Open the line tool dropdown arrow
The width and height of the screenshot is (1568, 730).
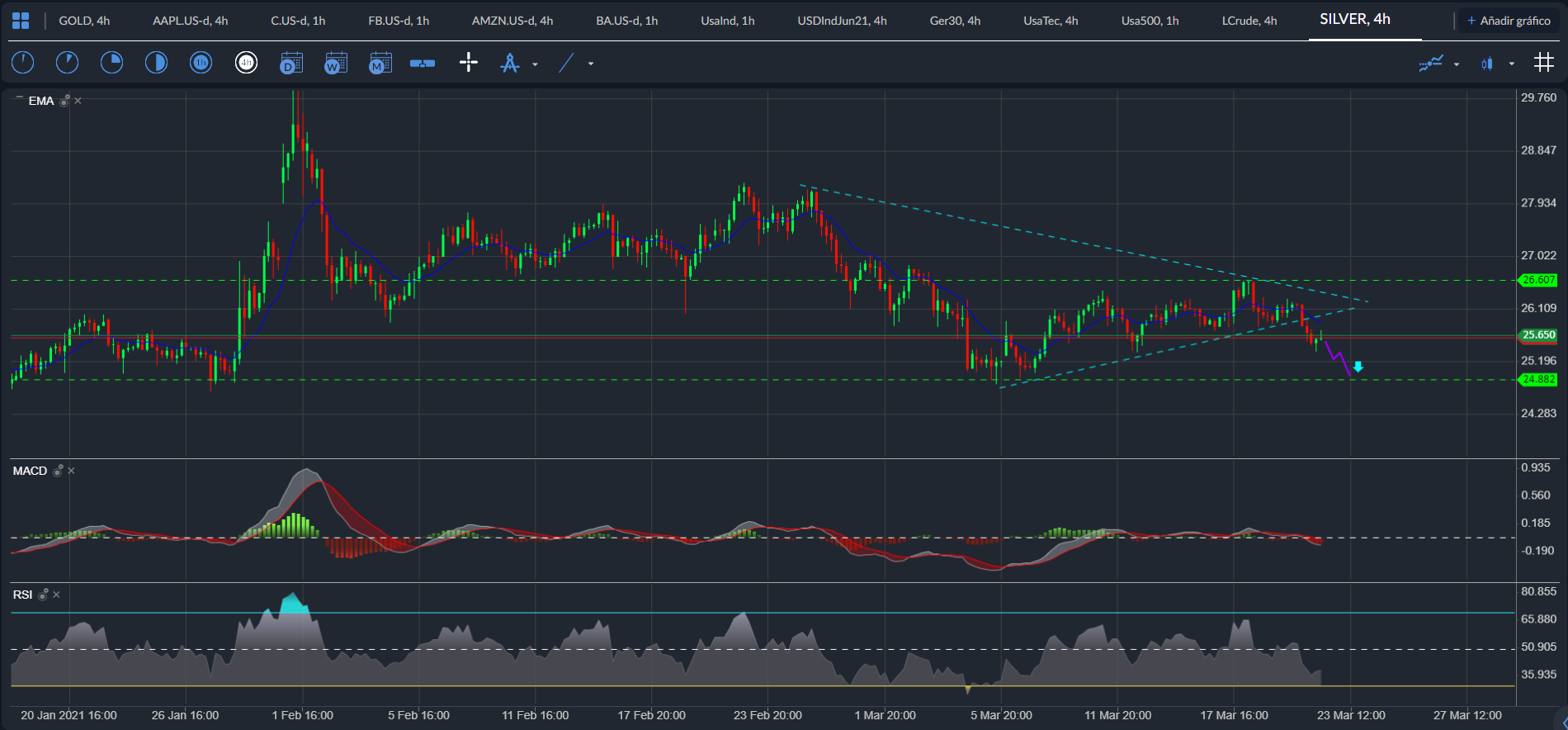click(x=591, y=64)
